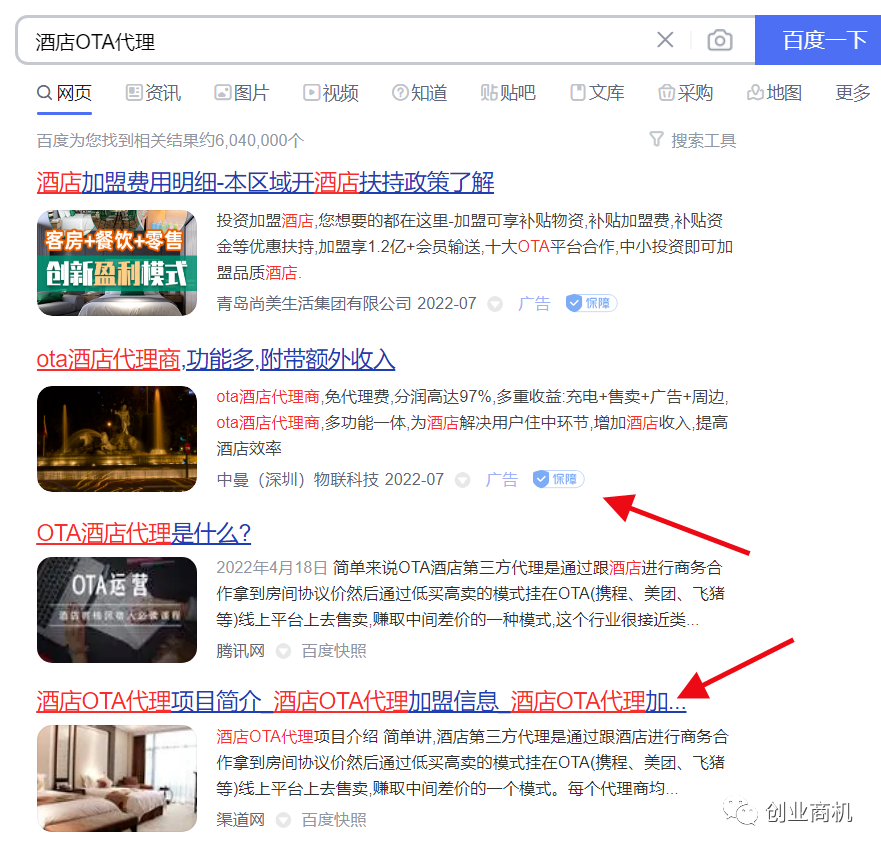
Task: Clear the search box with the X icon
Action: pos(665,40)
